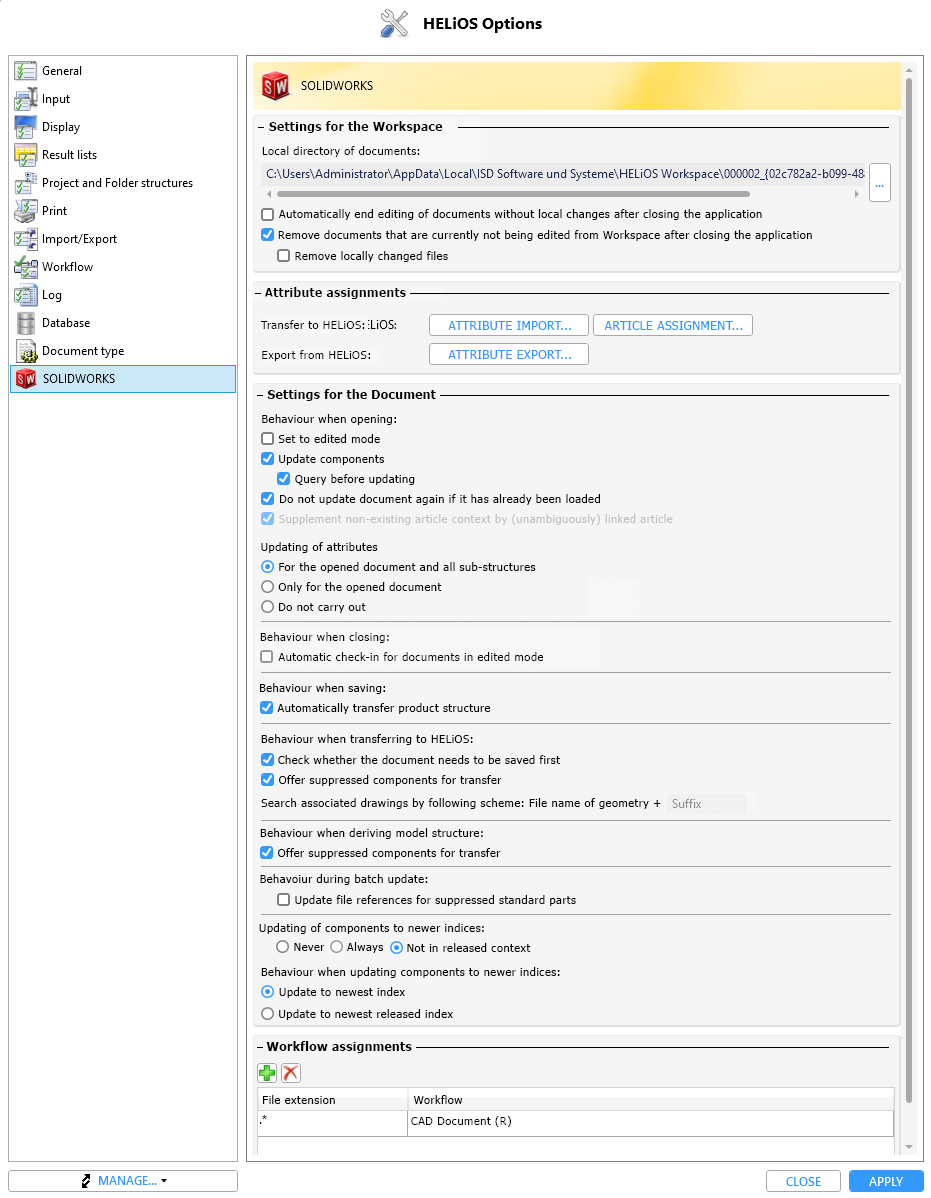931x1198 pixels.
Task: Collapse Workflow assignments section
Action: coord(260,1047)
